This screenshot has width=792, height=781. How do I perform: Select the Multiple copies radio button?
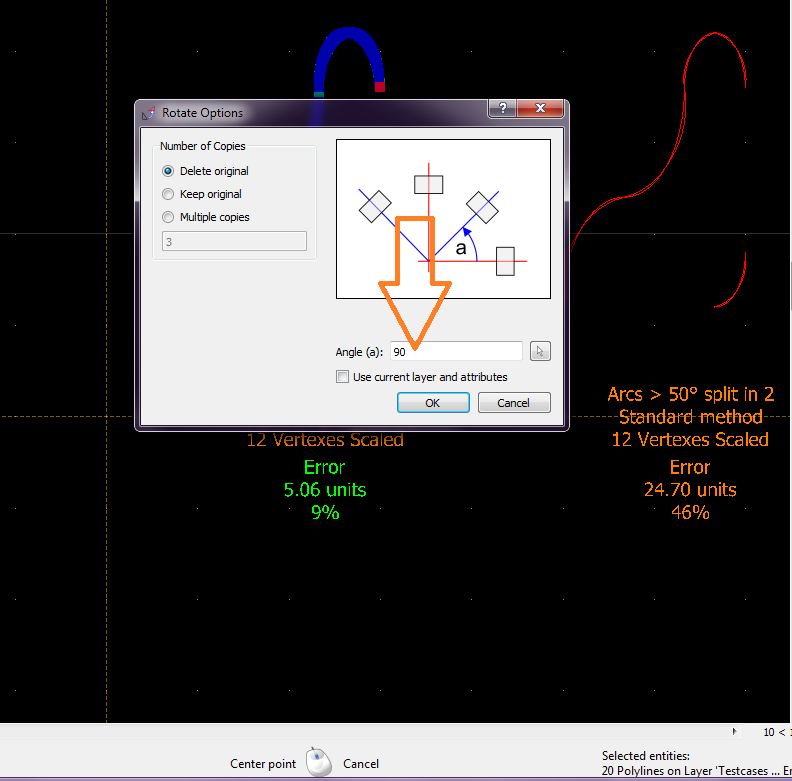pyautogui.click(x=168, y=217)
